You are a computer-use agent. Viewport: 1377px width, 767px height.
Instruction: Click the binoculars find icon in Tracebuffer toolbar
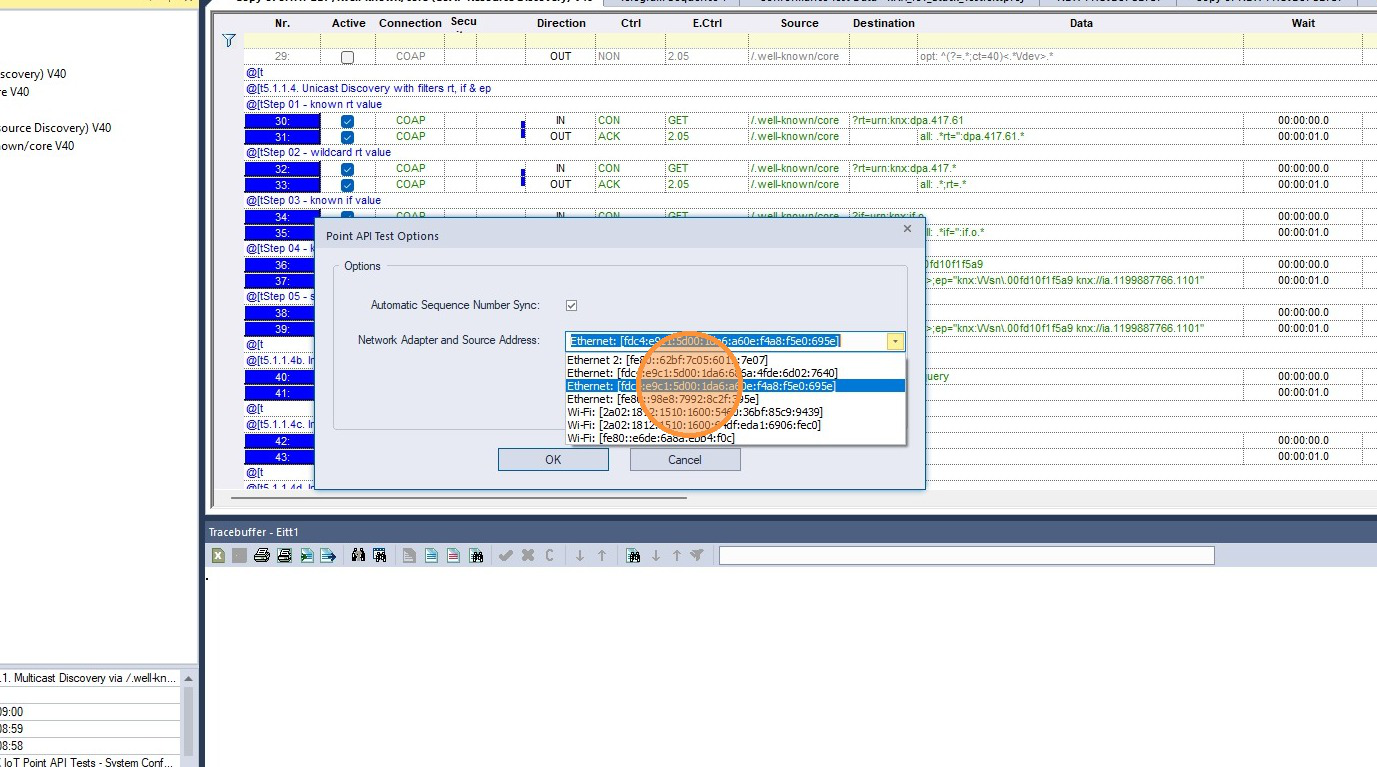point(358,556)
